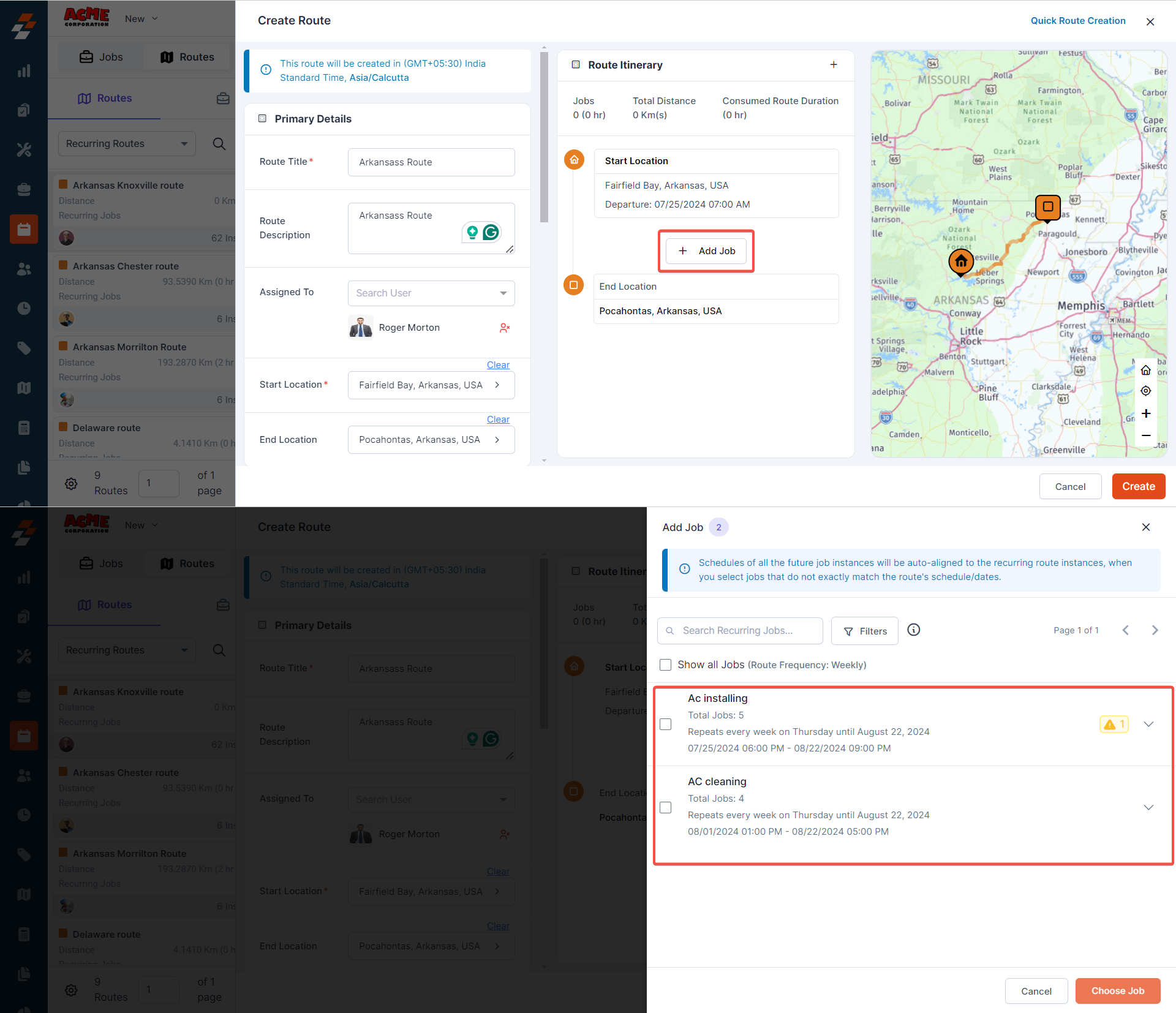Click the plus icon in Route Itinerary header
Viewport: 1176px width, 1013px height.
click(833, 65)
